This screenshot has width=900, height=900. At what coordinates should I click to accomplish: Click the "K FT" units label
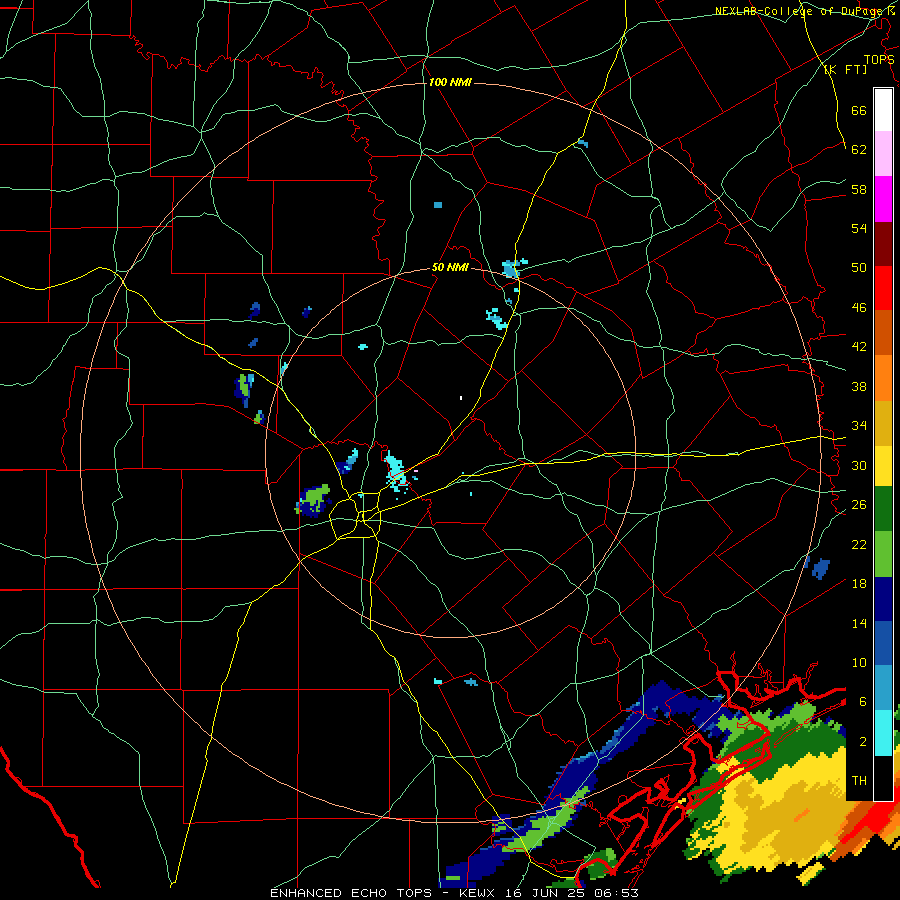(x=845, y=69)
